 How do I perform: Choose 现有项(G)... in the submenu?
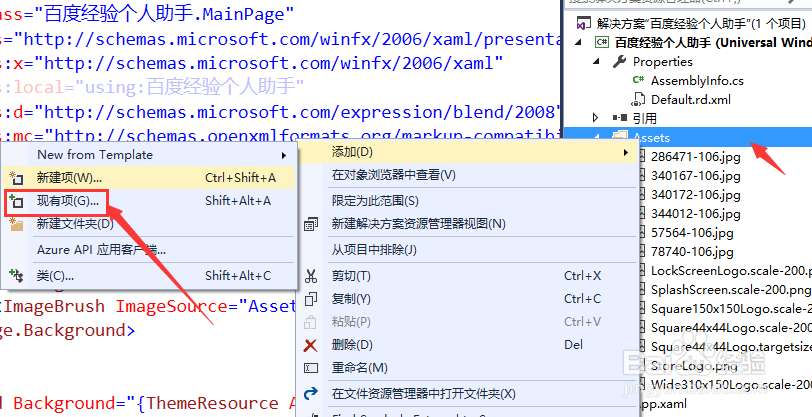149,201
